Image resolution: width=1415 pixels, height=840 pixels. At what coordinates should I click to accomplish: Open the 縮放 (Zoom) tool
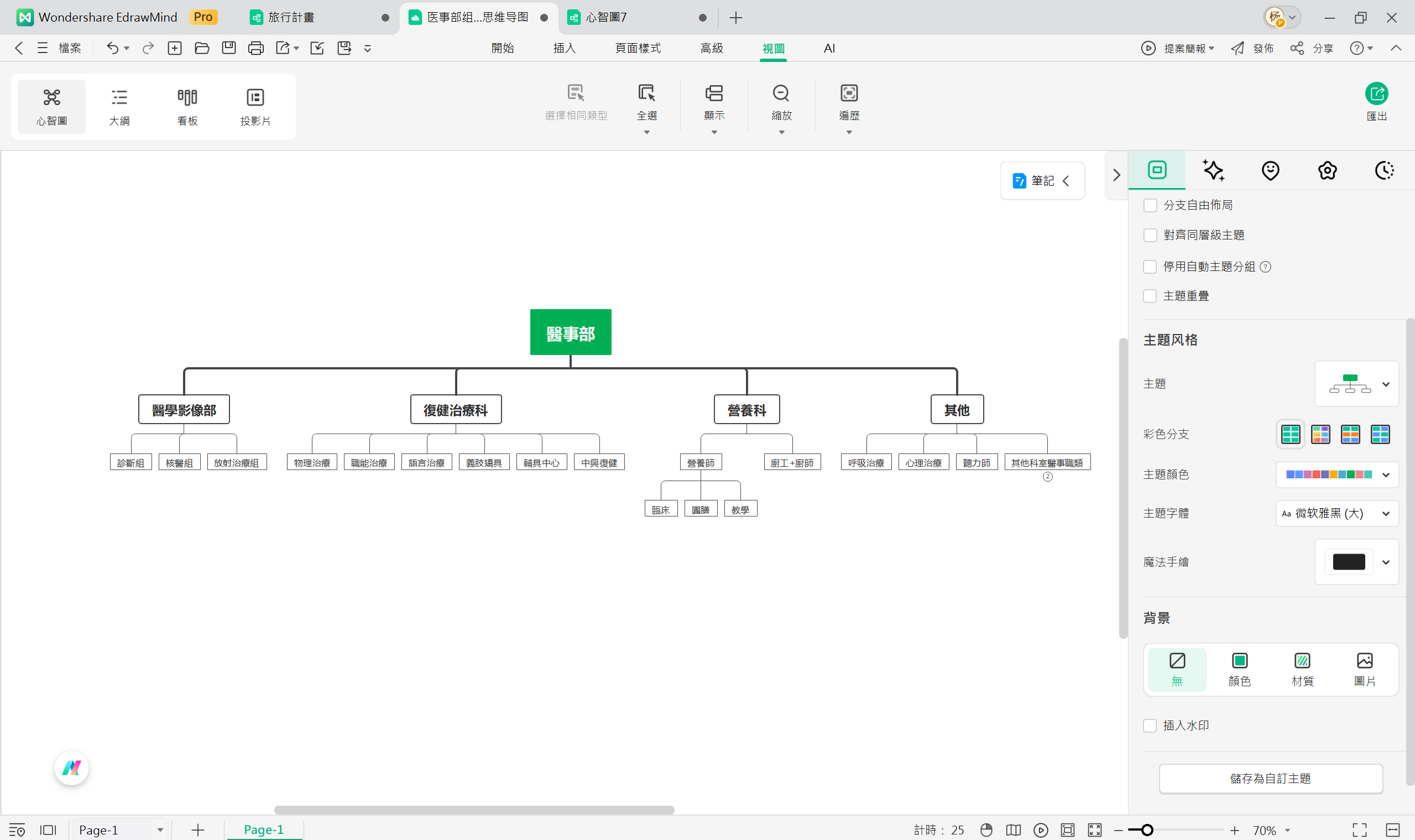tap(781, 105)
